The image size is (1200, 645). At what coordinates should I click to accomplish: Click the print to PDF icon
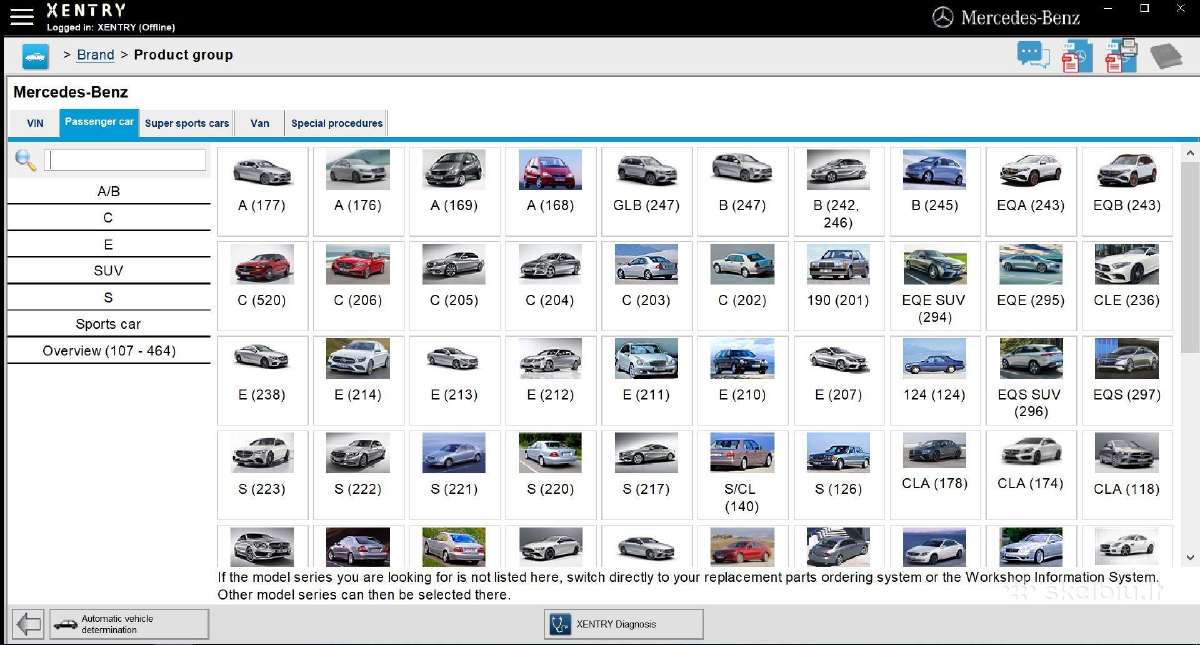pyautogui.click(x=1121, y=56)
